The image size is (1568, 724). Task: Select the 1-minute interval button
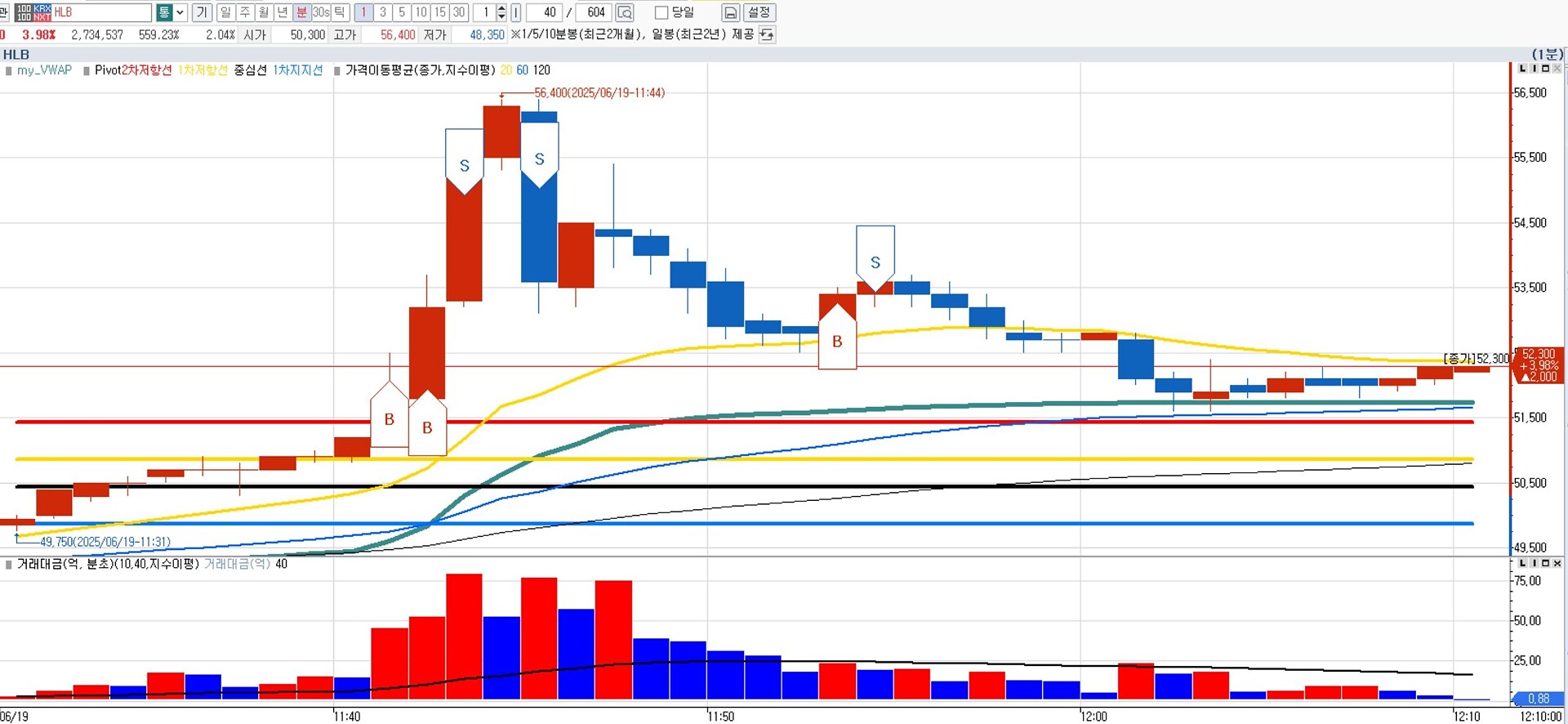363,12
